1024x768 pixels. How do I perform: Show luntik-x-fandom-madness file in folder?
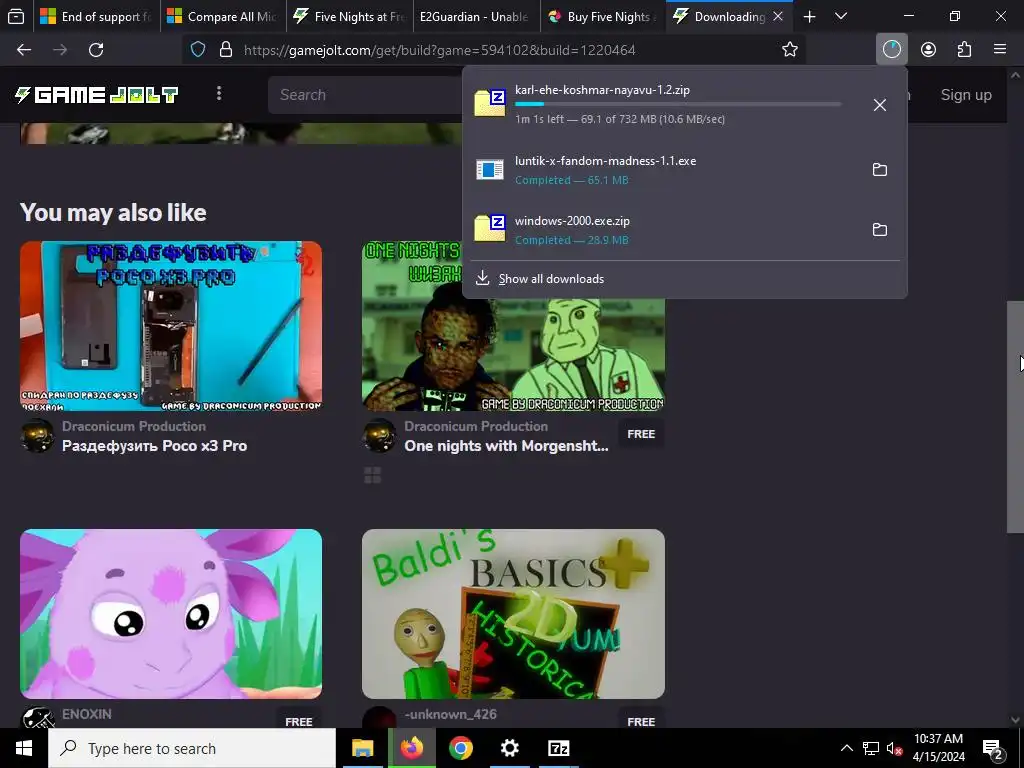click(880, 170)
